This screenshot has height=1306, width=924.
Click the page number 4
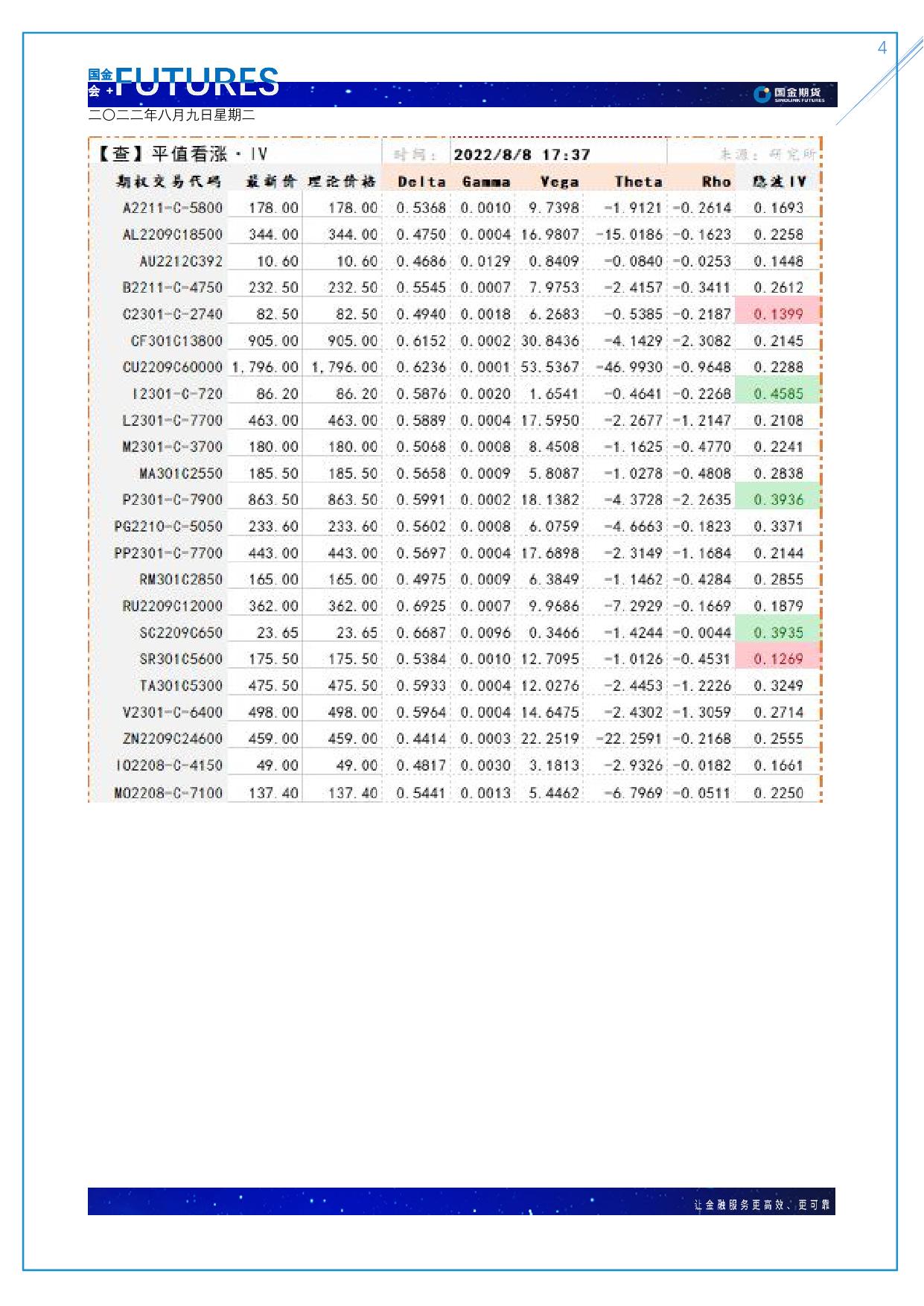[x=883, y=48]
